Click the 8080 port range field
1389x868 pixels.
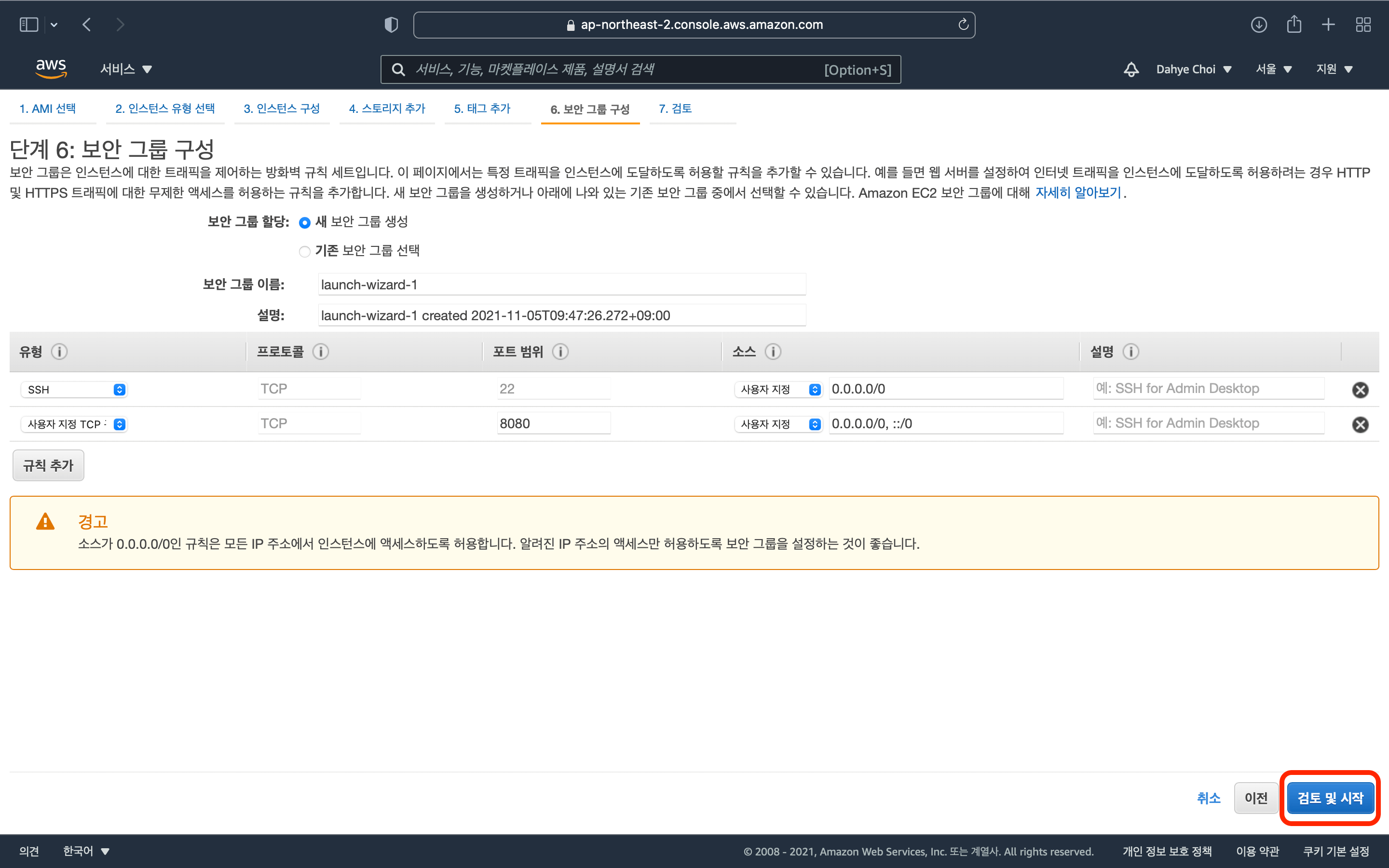pos(554,423)
